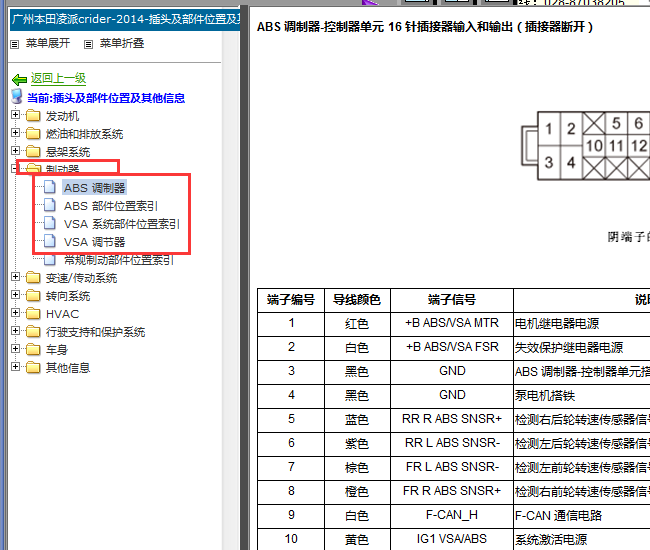Image resolution: width=650 pixels, height=550 pixels.
Task: Select the ABS 调制器 tree item
Action: (x=95, y=188)
